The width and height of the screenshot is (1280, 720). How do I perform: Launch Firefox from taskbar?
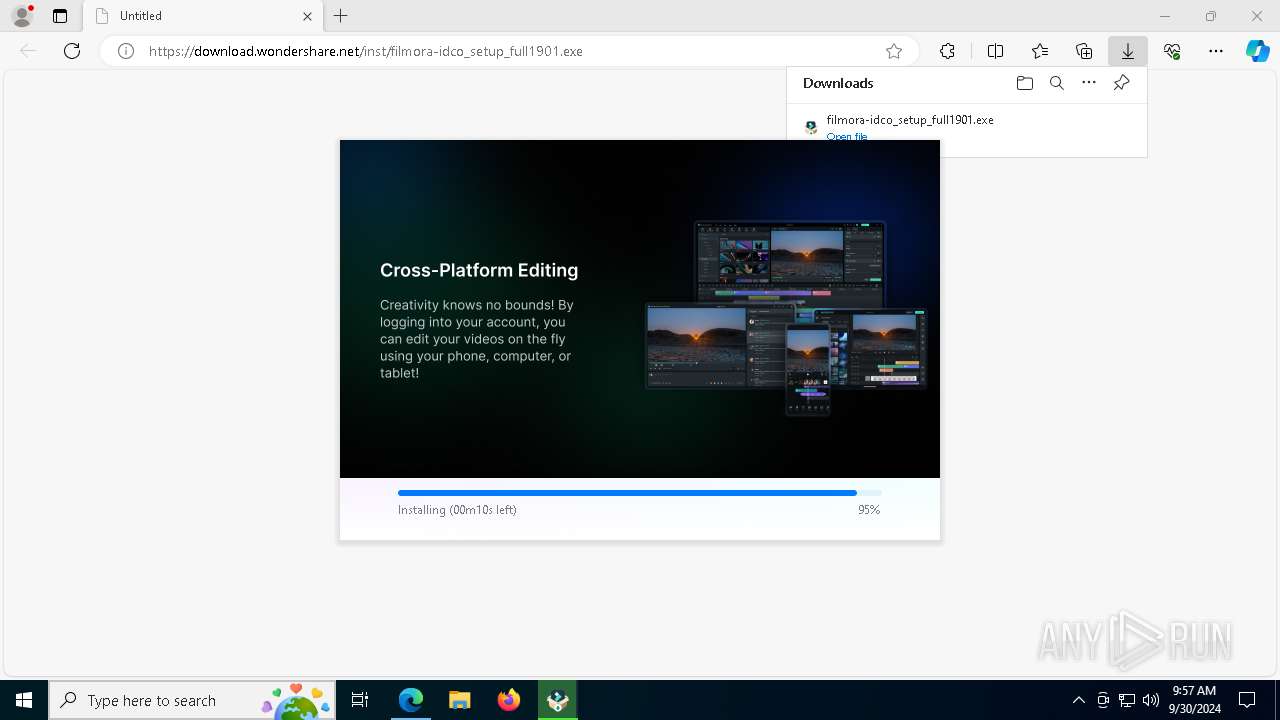coord(509,700)
